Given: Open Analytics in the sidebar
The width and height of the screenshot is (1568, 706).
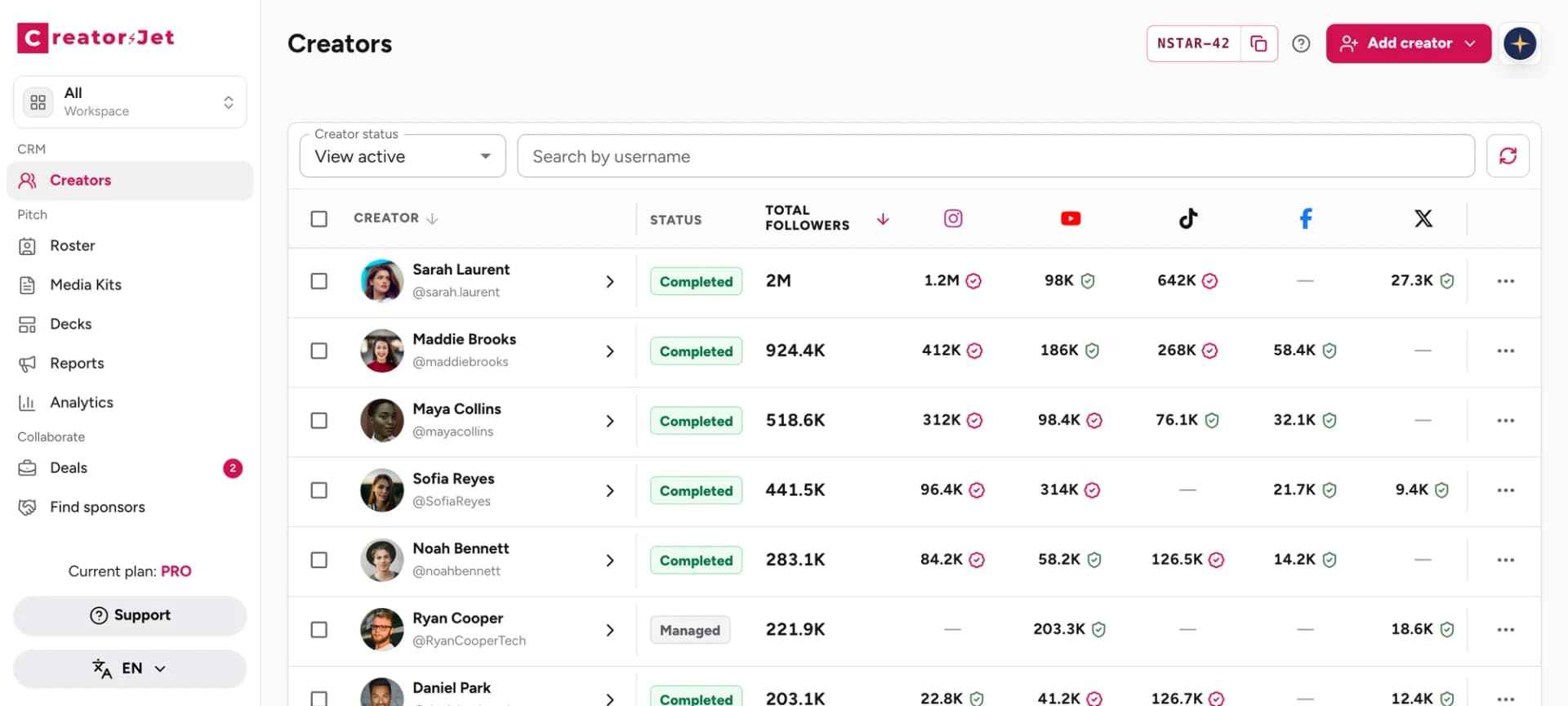Looking at the screenshot, I should click(130, 403).
